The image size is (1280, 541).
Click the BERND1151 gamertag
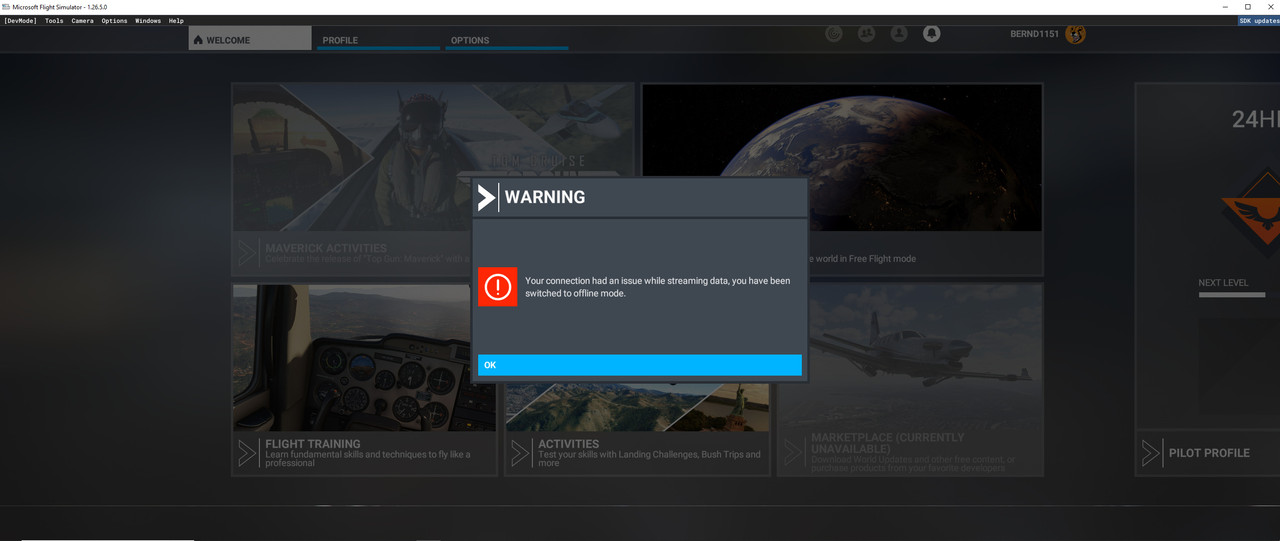(1035, 35)
